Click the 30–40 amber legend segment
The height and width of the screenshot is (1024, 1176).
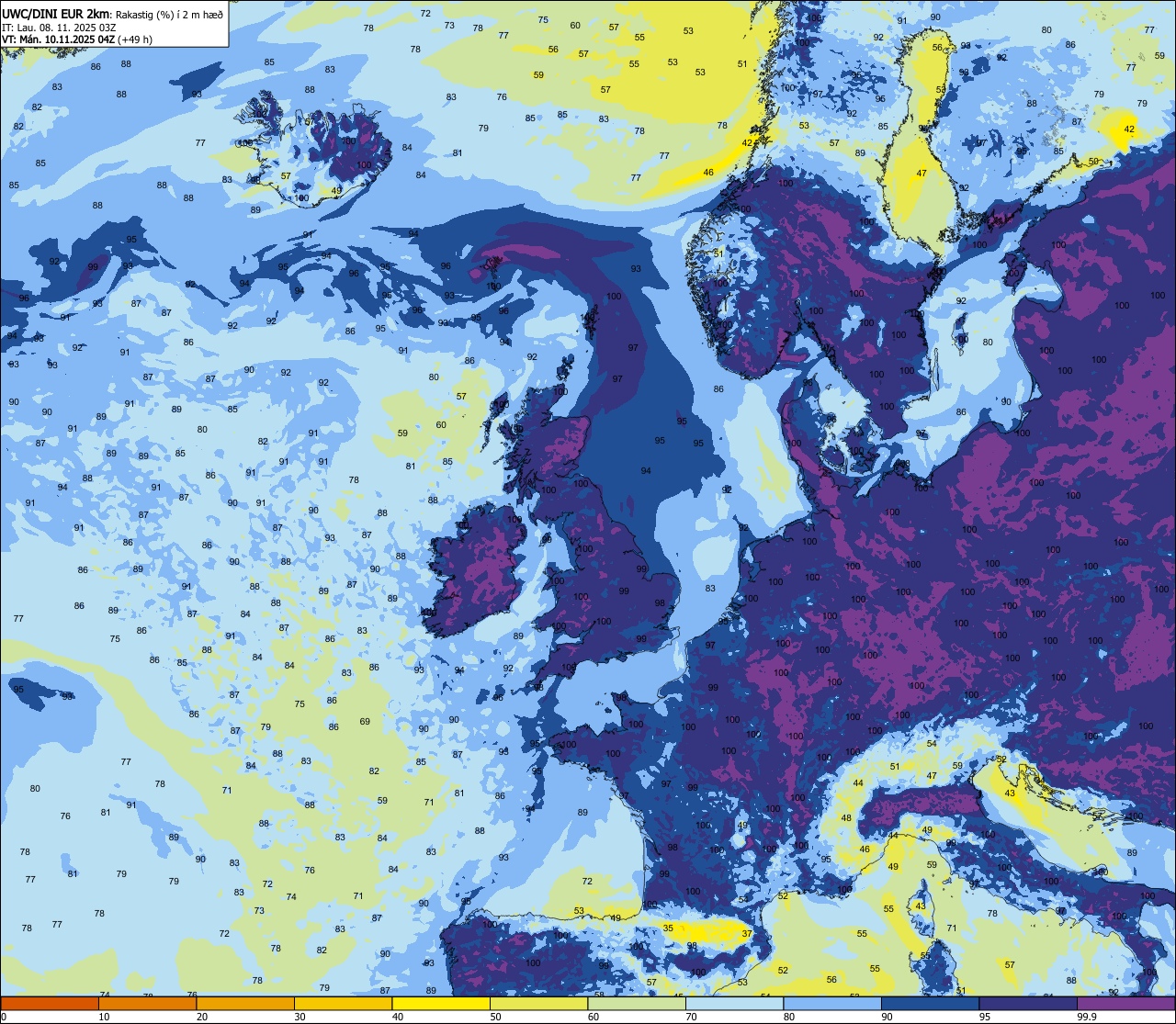click(343, 1004)
